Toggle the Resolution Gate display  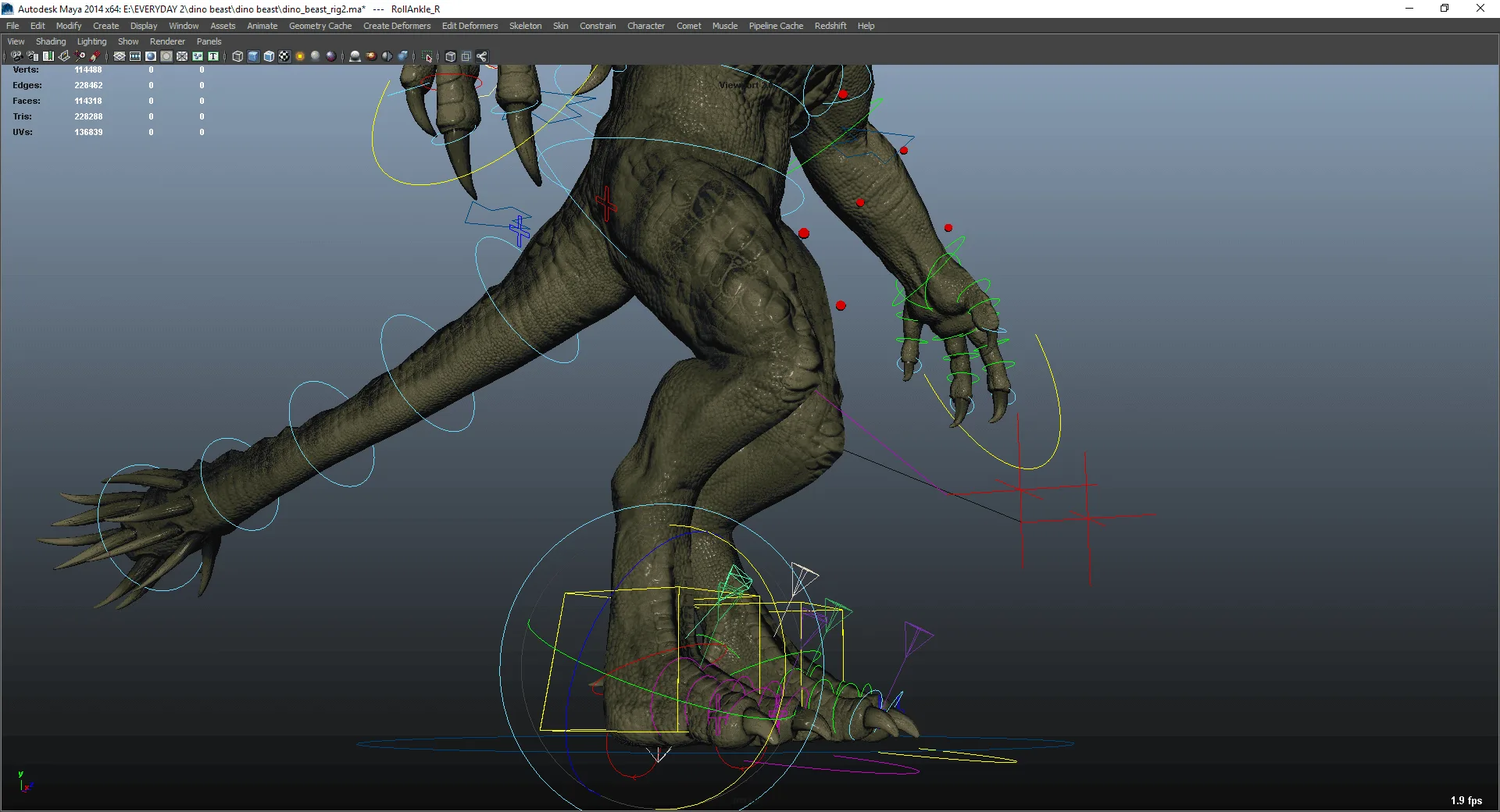(151, 56)
